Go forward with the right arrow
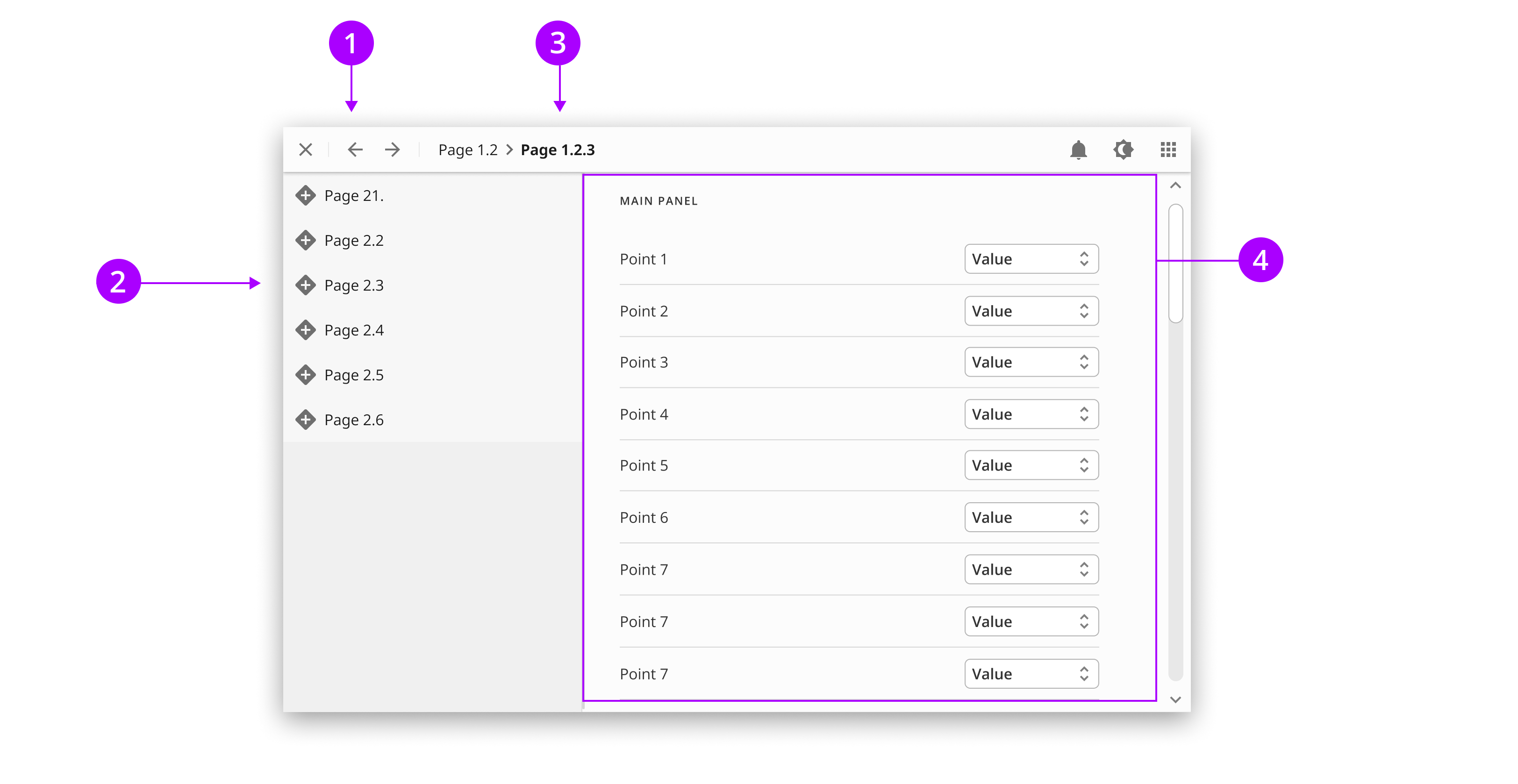This screenshot has height=784, width=1518. point(392,150)
